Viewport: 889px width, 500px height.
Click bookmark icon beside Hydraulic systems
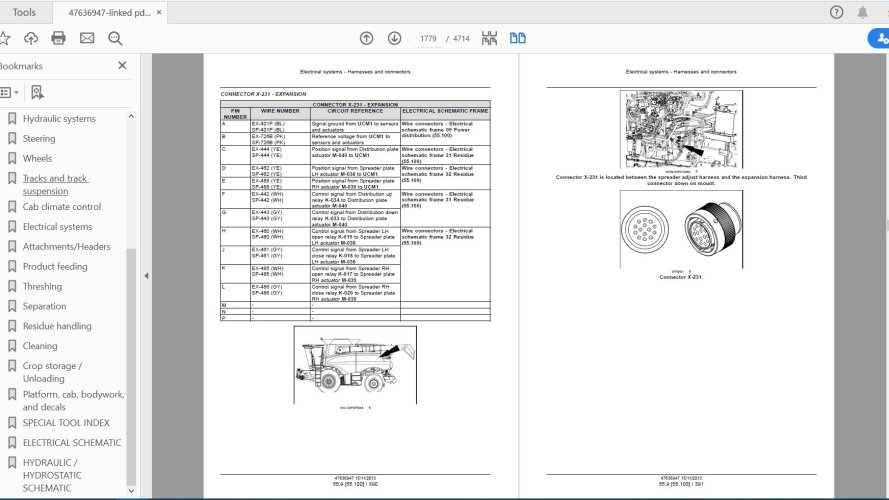[11, 118]
